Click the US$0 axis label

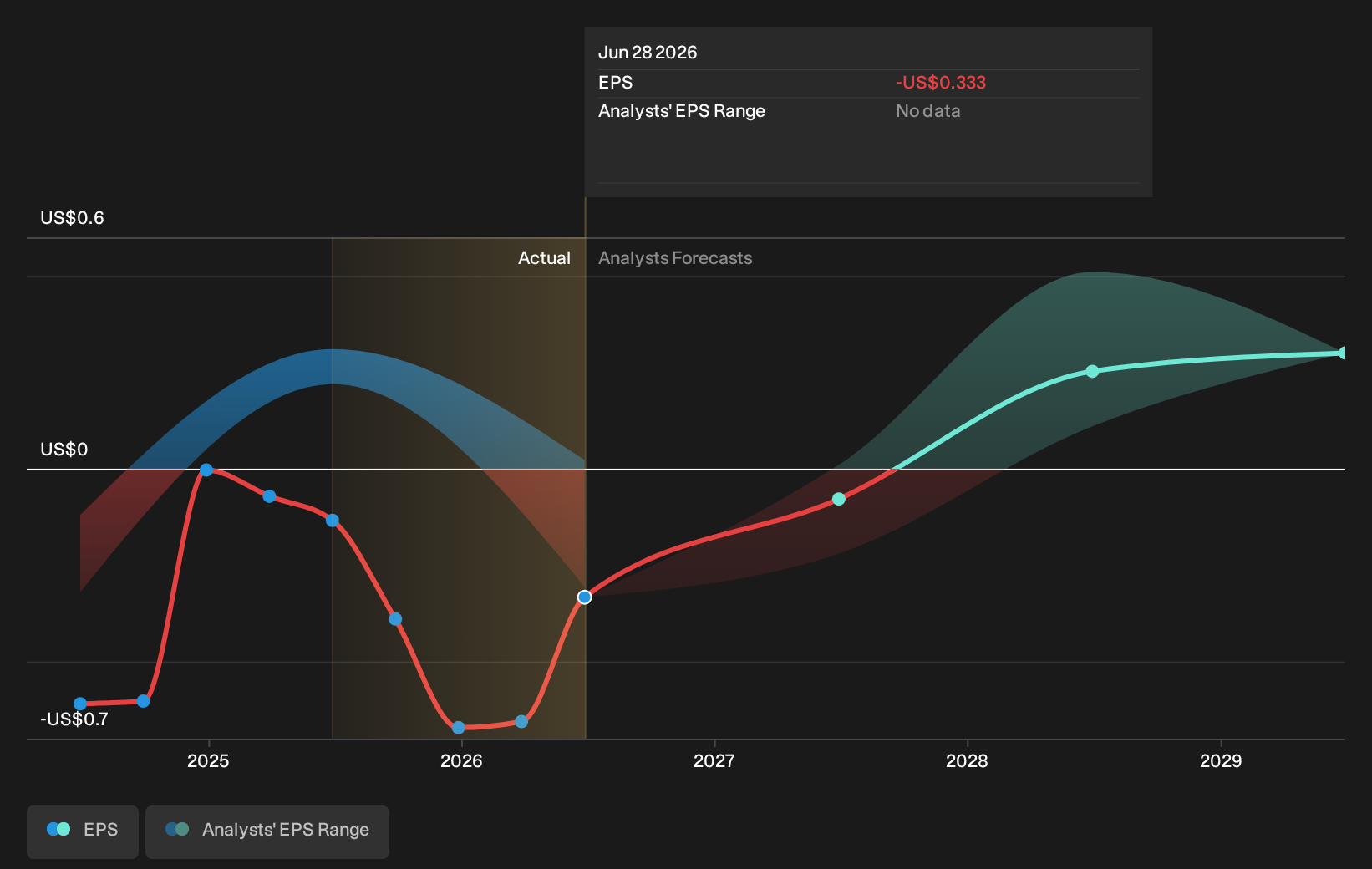[x=64, y=450]
